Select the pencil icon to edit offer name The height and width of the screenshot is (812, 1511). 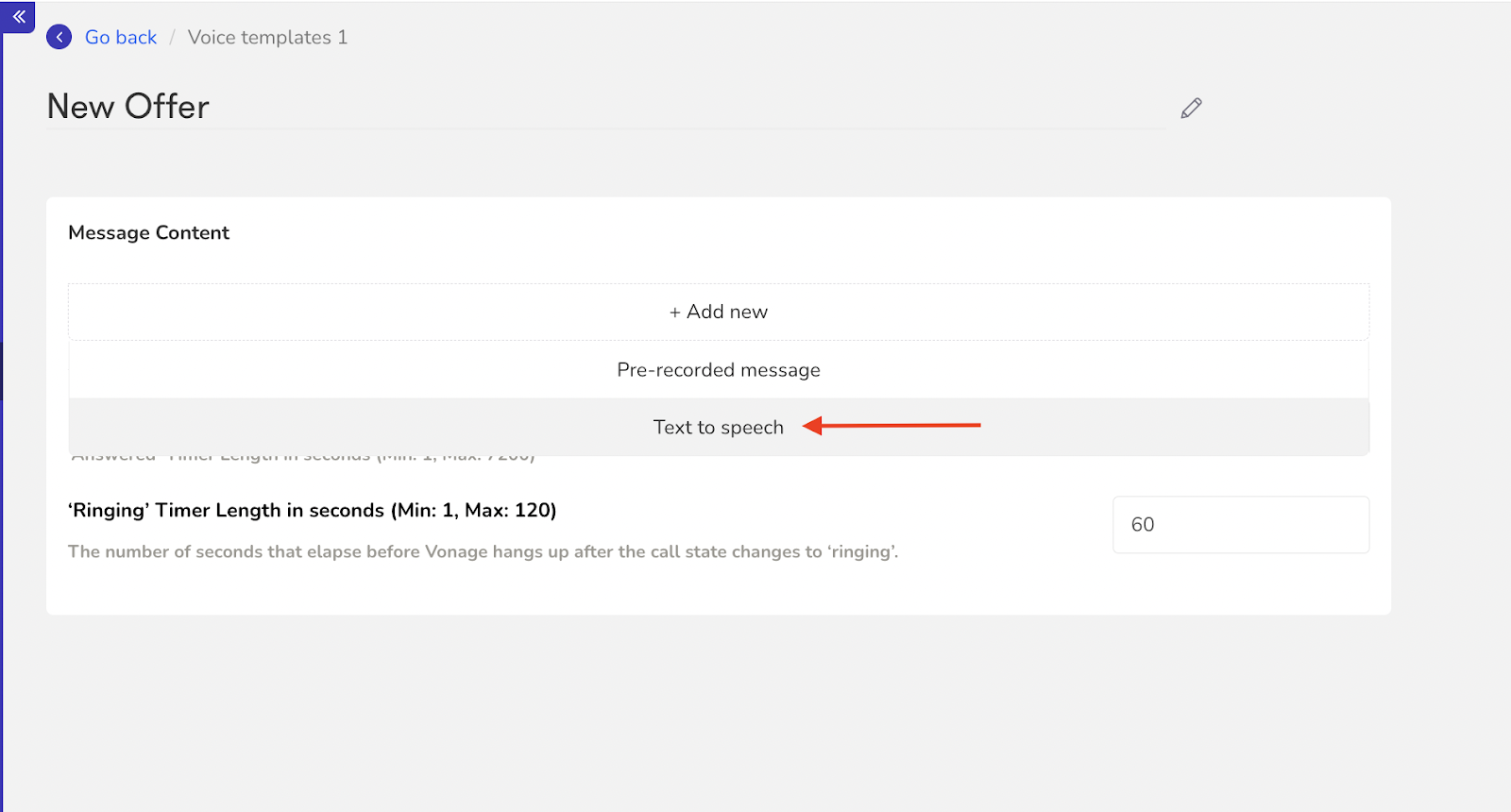pyautogui.click(x=1190, y=107)
